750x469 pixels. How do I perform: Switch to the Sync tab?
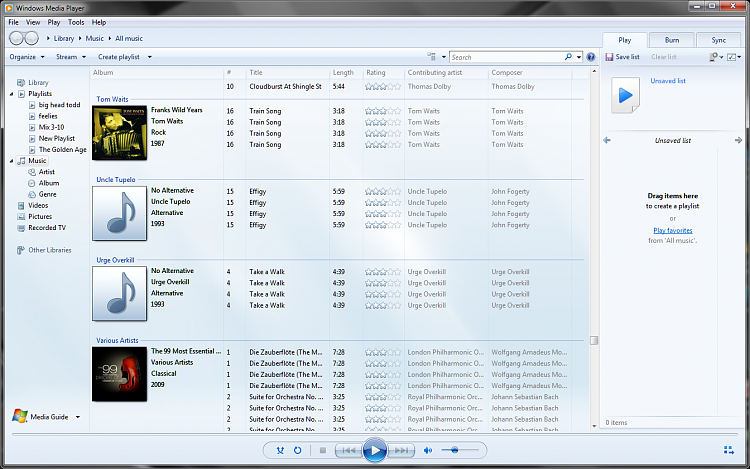click(718, 40)
